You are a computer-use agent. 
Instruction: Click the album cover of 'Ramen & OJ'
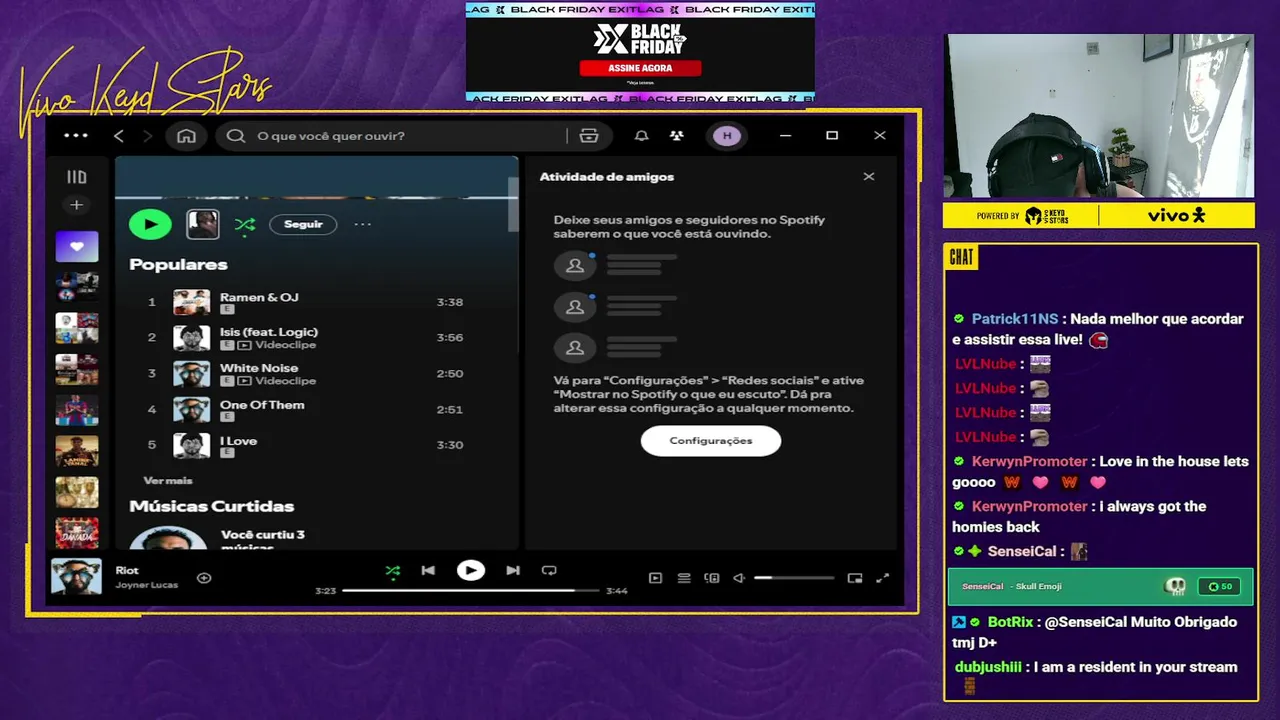coord(192,302)
